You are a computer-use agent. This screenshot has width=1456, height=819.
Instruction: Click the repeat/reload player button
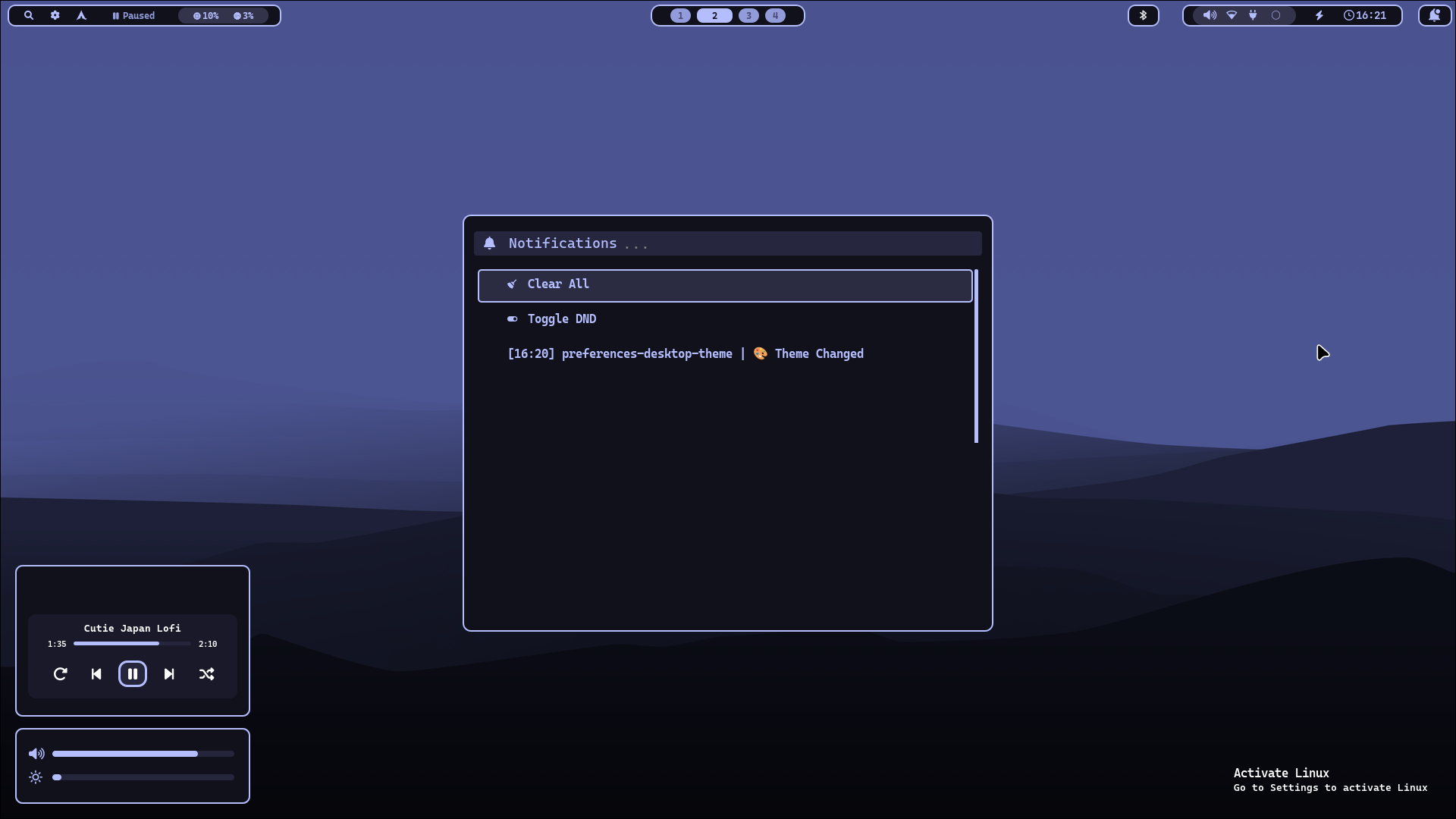coord(61,674)
